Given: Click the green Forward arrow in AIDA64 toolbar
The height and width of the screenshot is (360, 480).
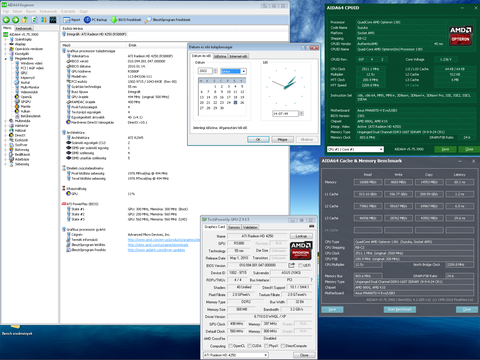Looking at the screenshot, I should click(15, 20).
